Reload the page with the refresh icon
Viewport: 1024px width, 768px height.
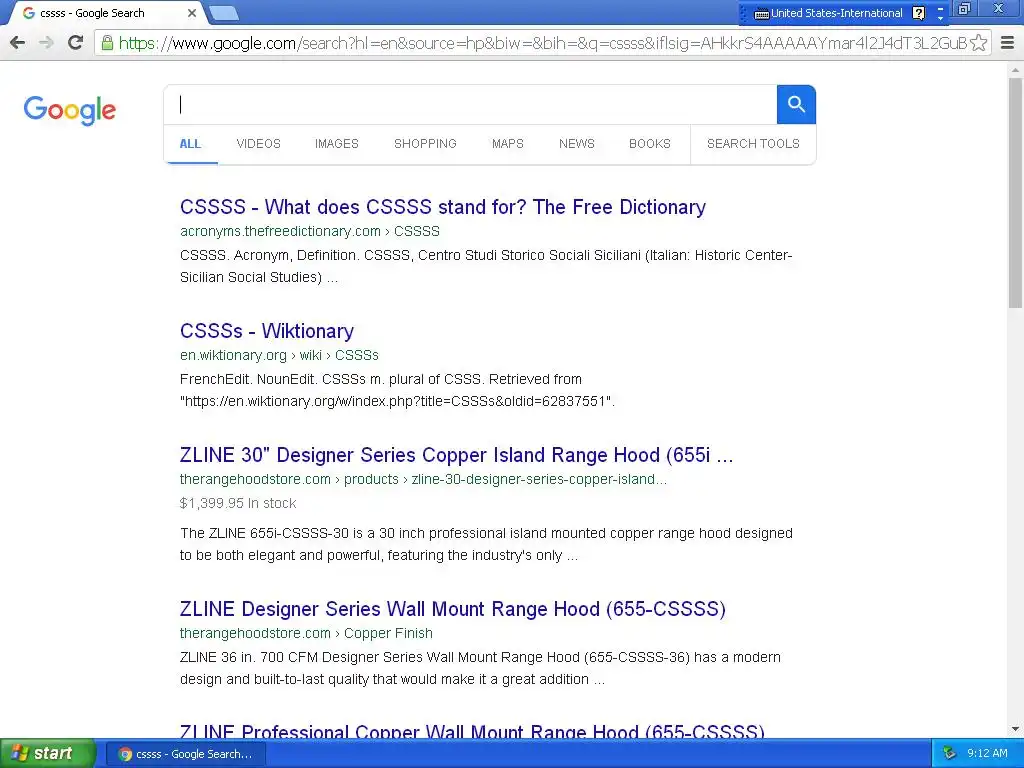click(x=76, y=43)
